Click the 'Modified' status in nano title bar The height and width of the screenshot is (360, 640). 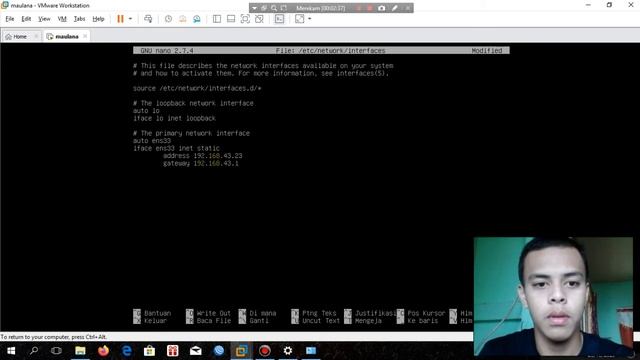coord(487,51)
